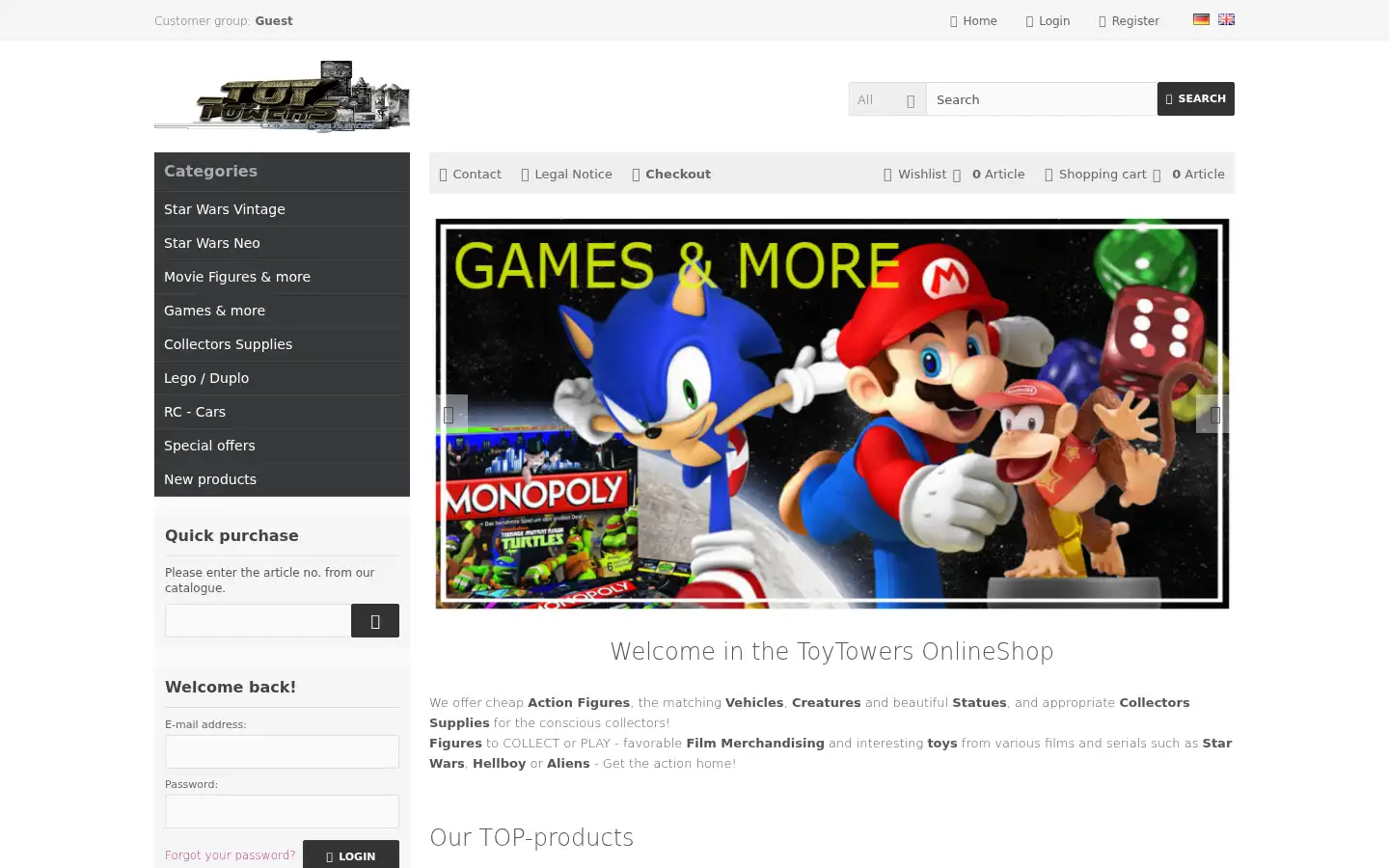Screen dimensions: 1389x868
Task: Open Star Wars Neo category
Action: 282,243
